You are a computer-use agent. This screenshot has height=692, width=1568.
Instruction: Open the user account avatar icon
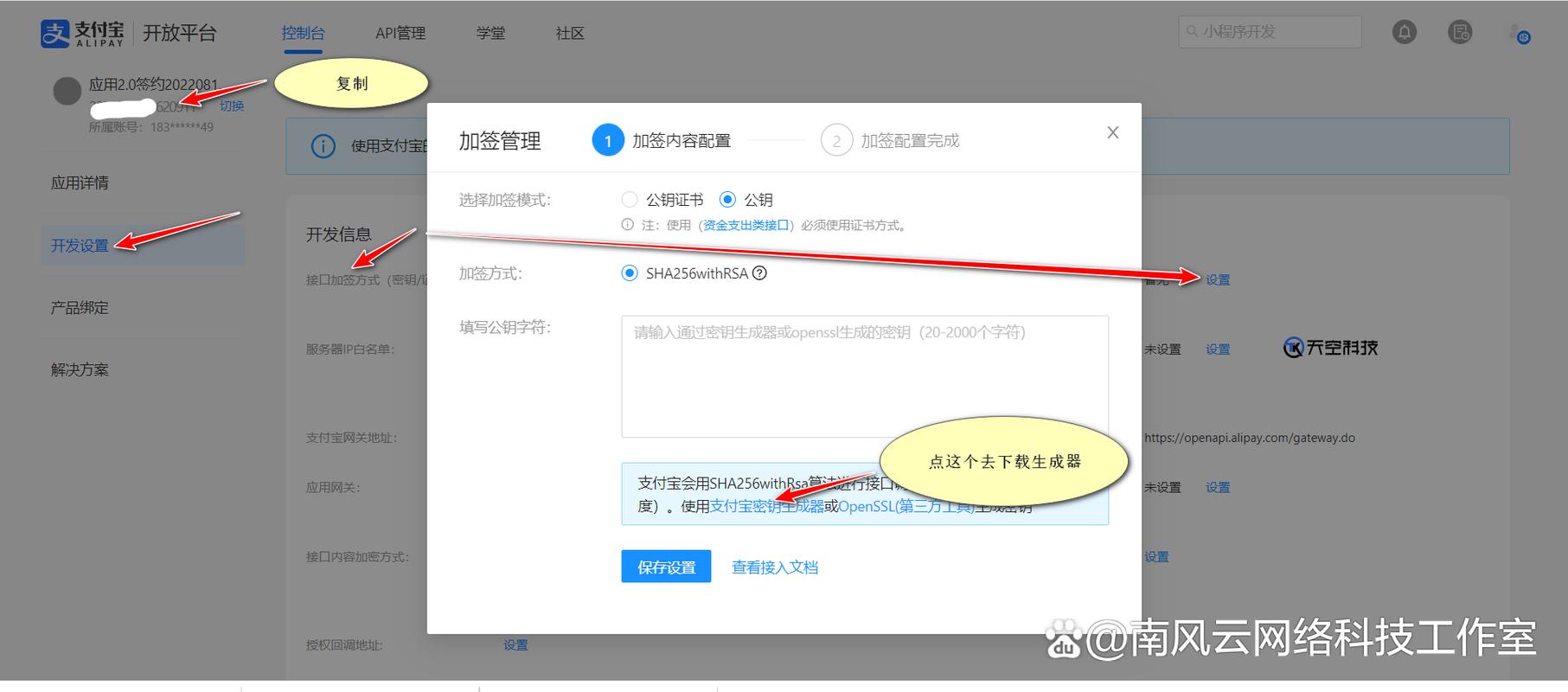pos(1520,34)
